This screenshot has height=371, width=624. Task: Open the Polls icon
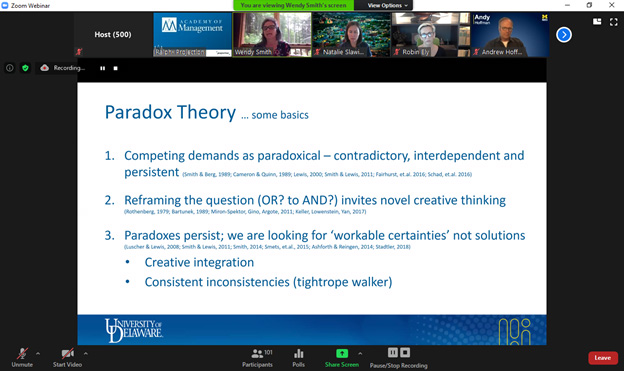pos(298,357)
